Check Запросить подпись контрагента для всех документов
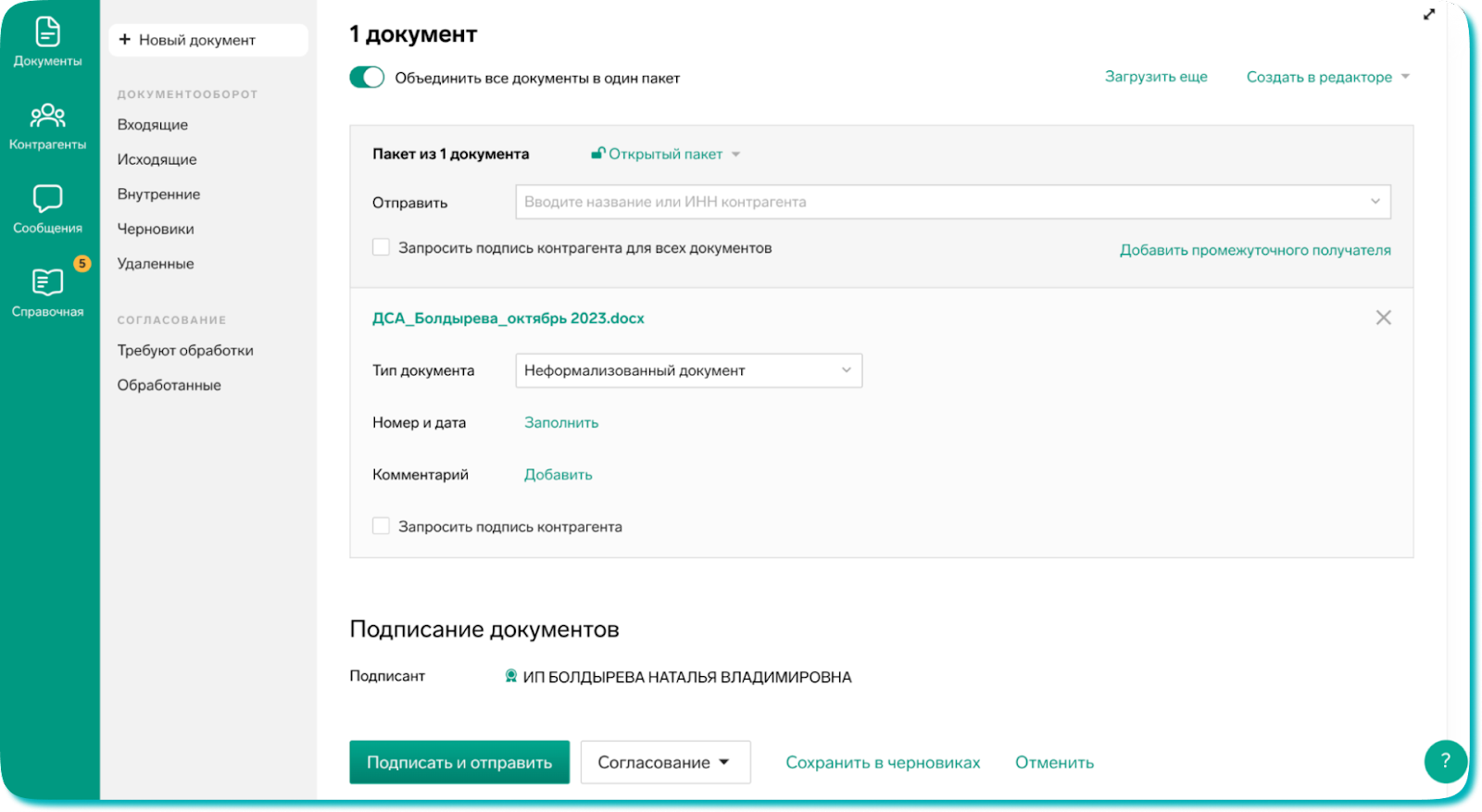 tap(381, 247)
